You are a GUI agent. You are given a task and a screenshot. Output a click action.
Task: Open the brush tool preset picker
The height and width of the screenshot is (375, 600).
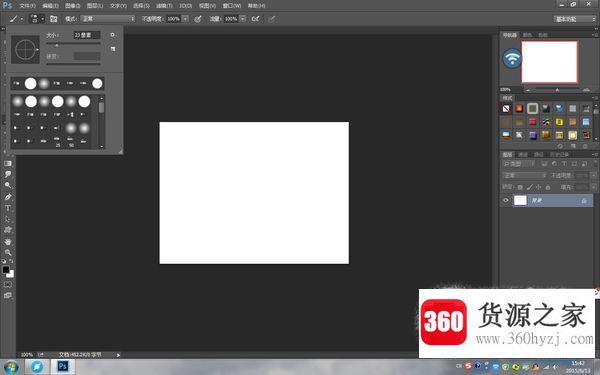pyautogui.click(x=16, y=19)
